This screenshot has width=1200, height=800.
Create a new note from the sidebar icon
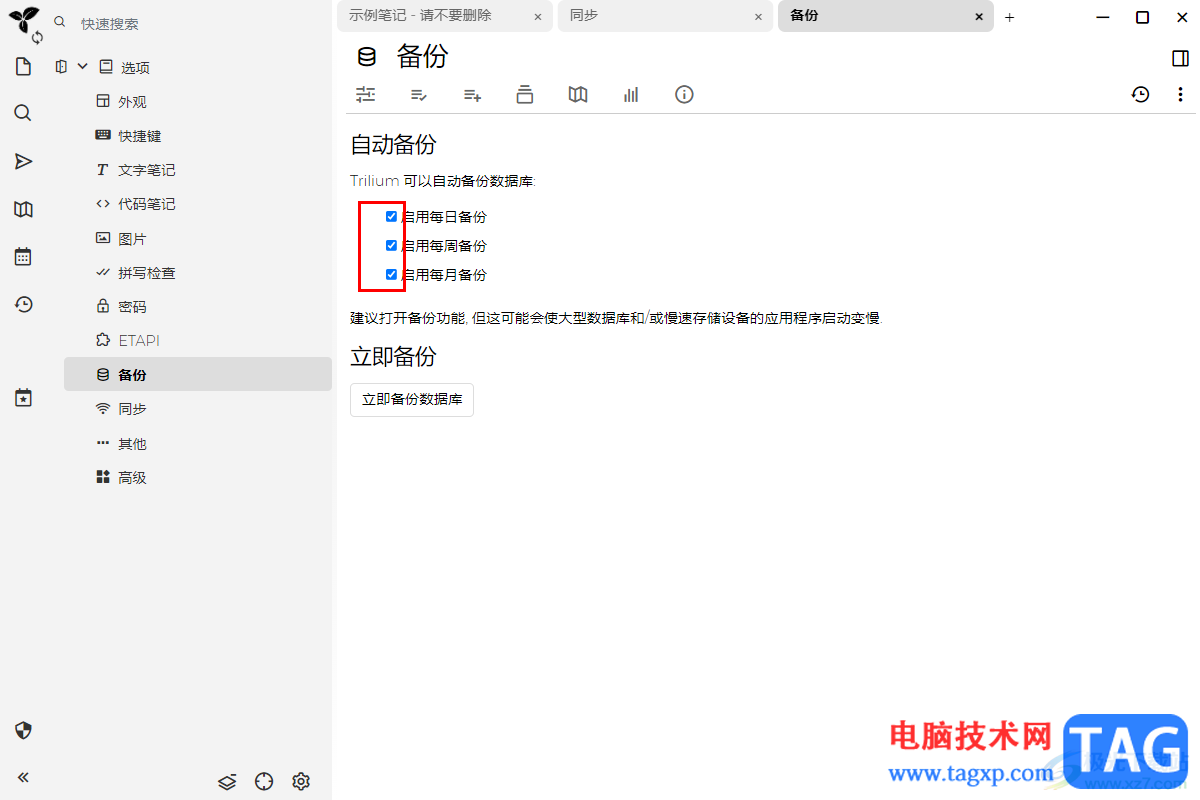(x=23, y=67)
